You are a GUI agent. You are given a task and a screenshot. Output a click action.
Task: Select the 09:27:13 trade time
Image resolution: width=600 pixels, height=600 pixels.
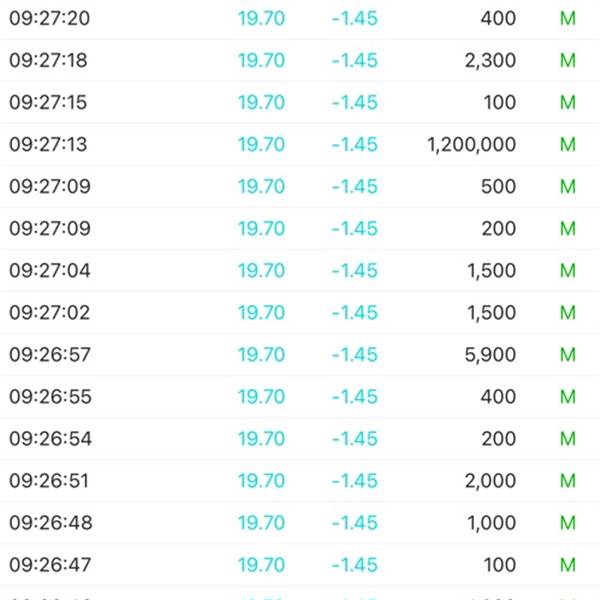point(48,144)
